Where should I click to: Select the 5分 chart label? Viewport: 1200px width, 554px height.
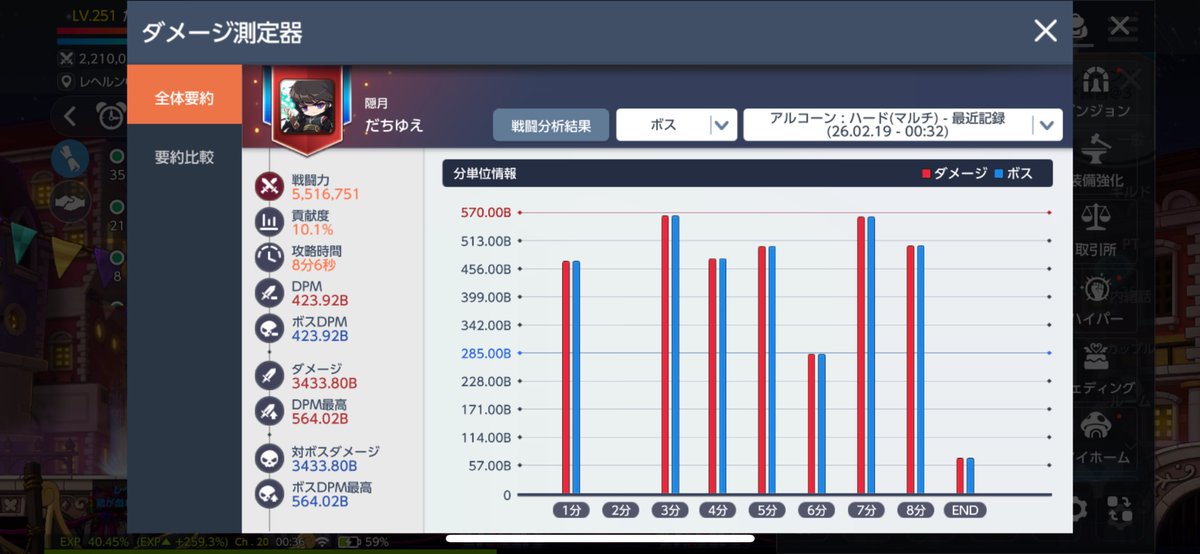click(x=767, y=510)
